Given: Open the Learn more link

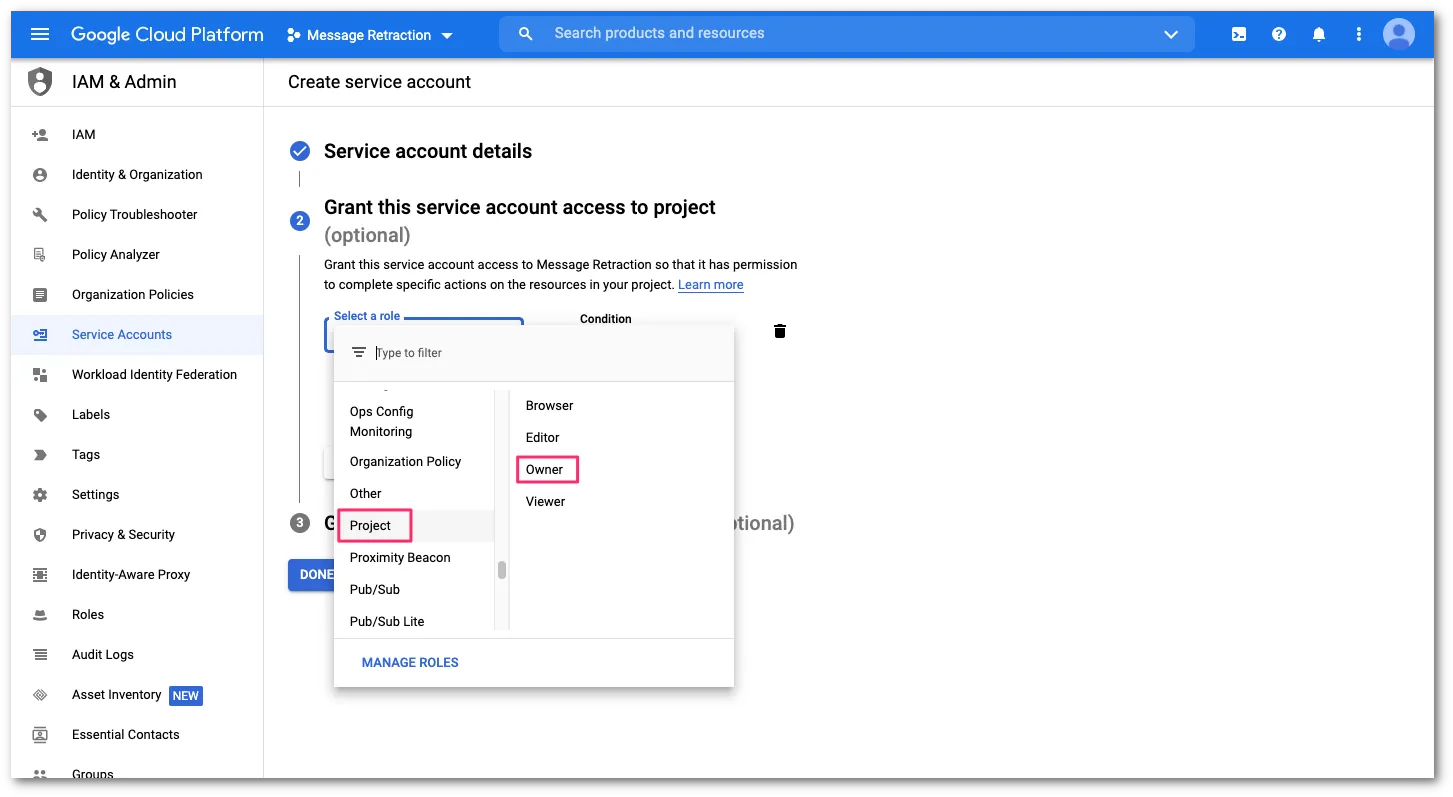Looking at the screenshot, I should pyautogui.click(x=710, y=284).
